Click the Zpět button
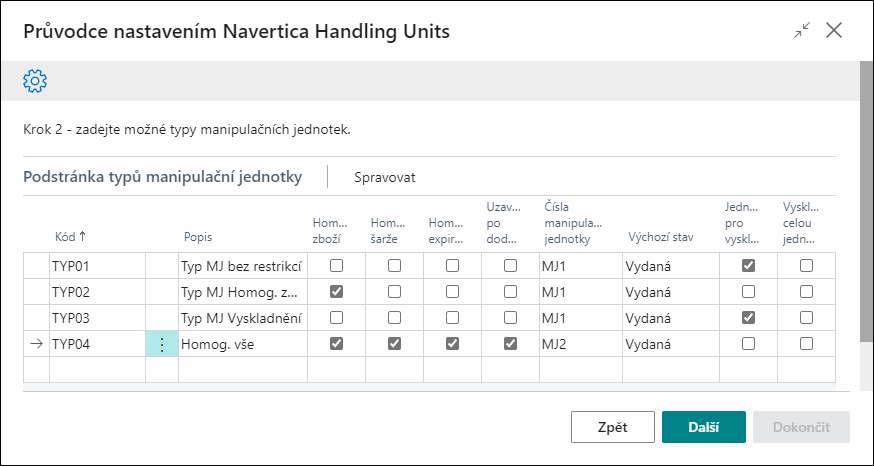The height and width of the screenshot is (466, 874). 613,427
